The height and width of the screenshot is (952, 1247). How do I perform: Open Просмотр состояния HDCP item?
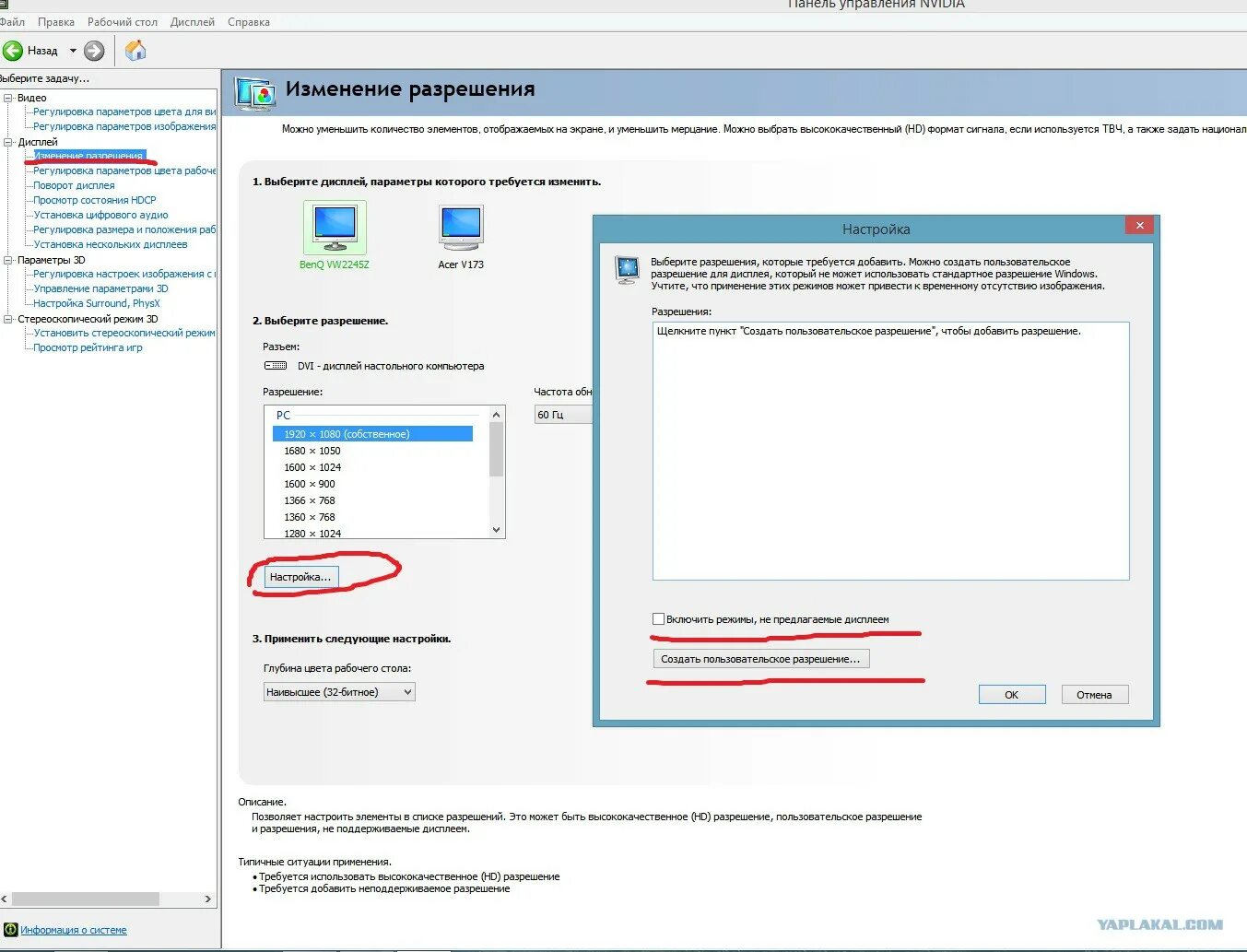(95, 201)
